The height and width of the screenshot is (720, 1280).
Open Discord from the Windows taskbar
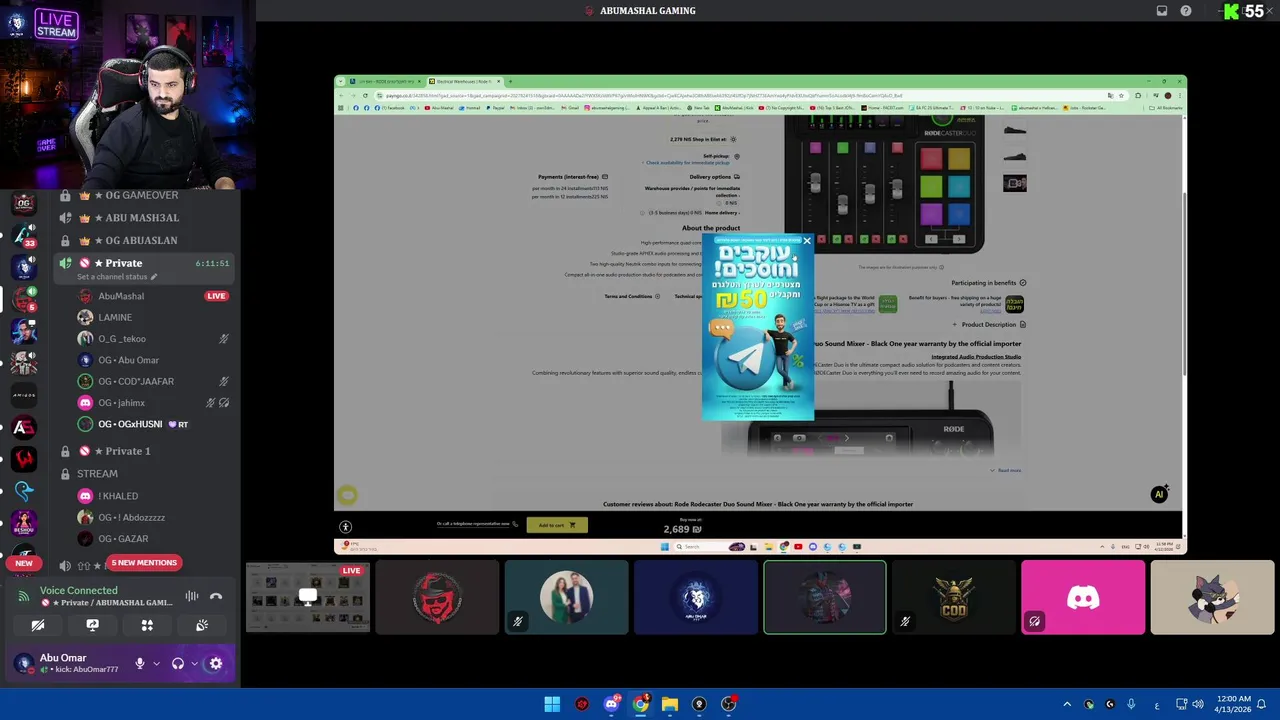pos(611,704)
